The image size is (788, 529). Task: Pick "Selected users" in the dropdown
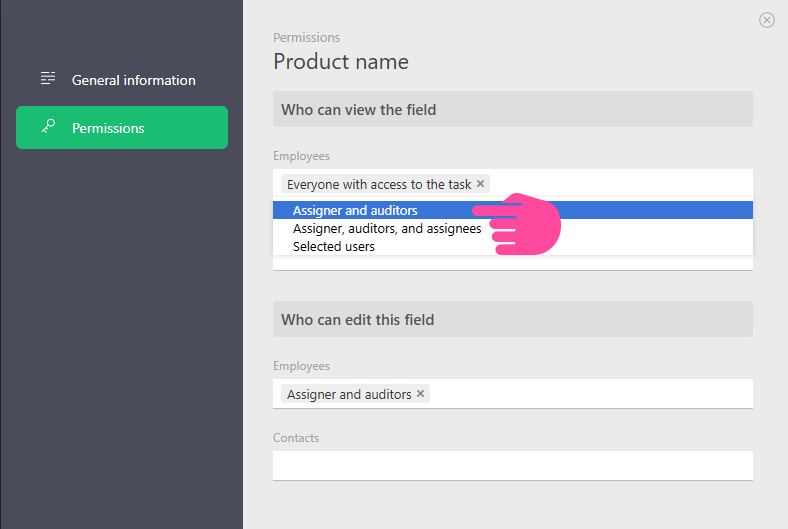[334, 247]
